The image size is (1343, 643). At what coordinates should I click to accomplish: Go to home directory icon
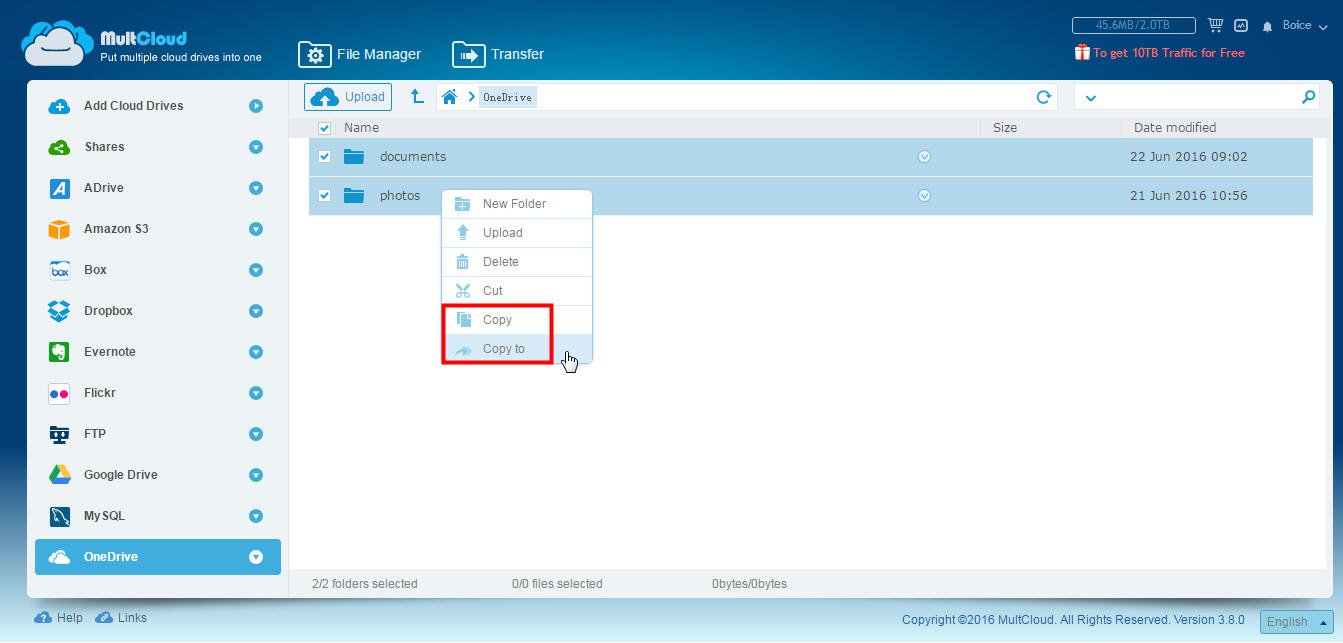tap(450, 97)
